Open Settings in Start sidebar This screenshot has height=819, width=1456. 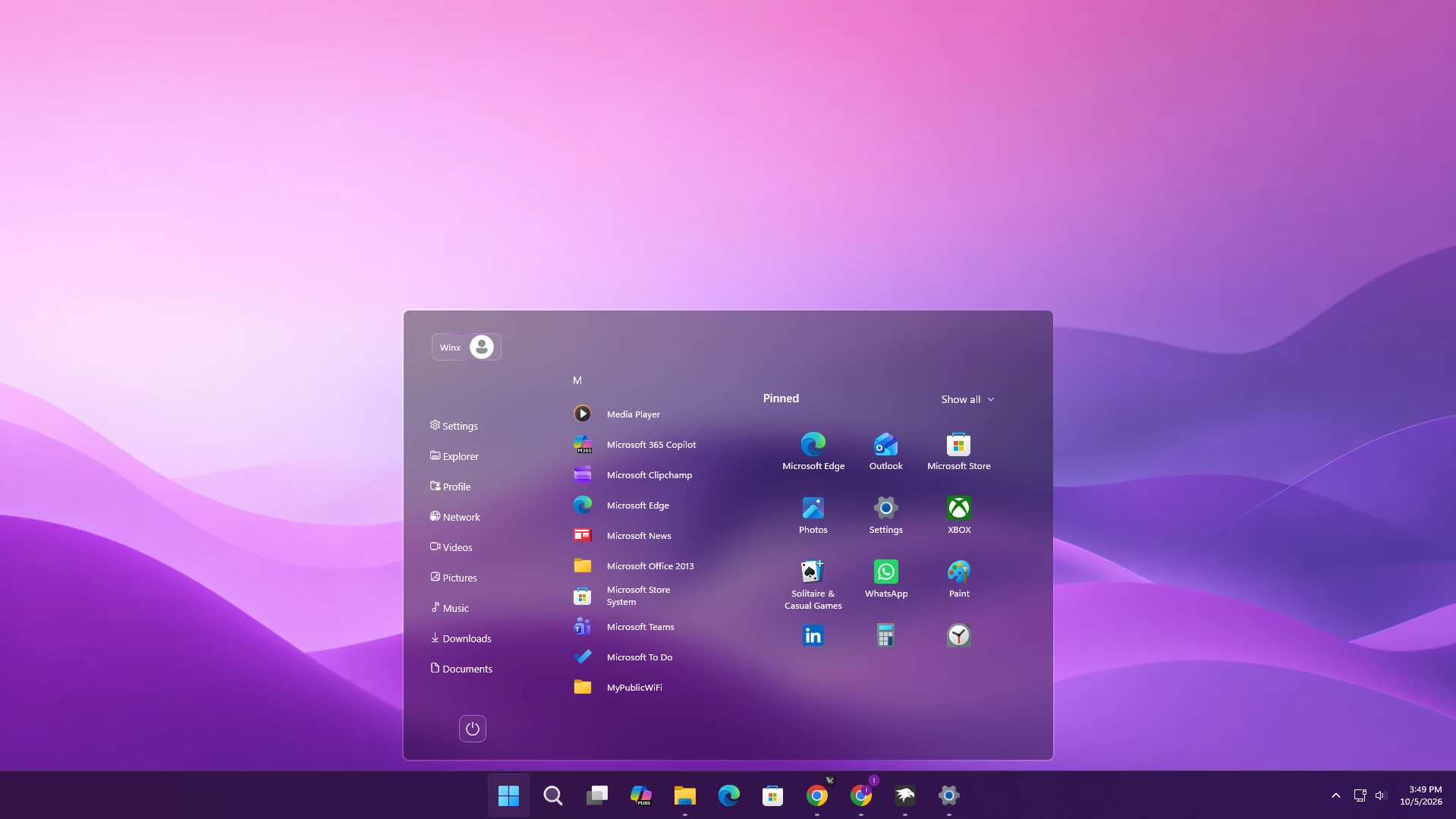click(454, 426)
